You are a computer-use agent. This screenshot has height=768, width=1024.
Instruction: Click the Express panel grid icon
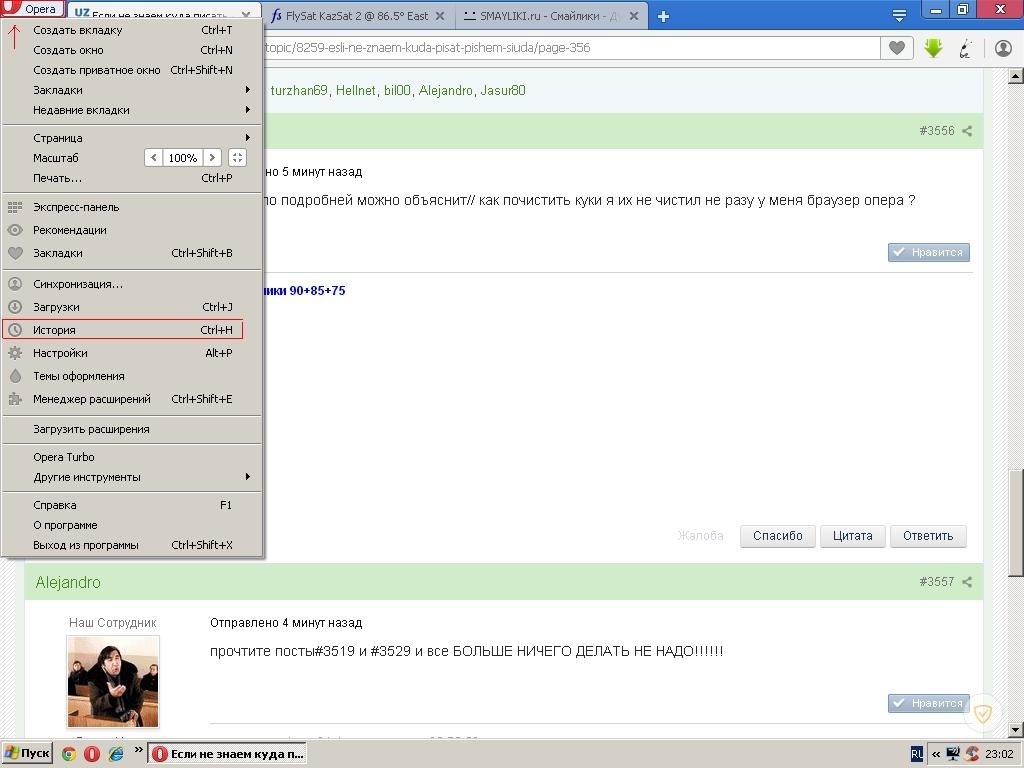click(15, 208)
